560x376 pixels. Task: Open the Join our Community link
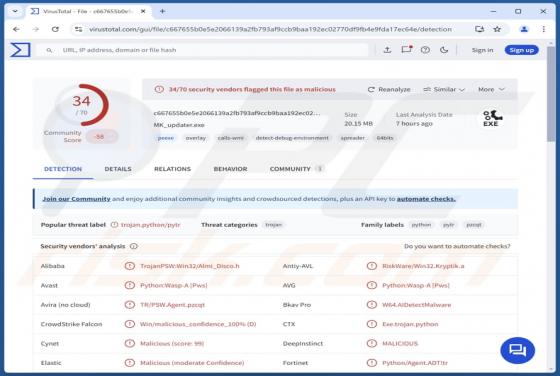tap(76, 199)
